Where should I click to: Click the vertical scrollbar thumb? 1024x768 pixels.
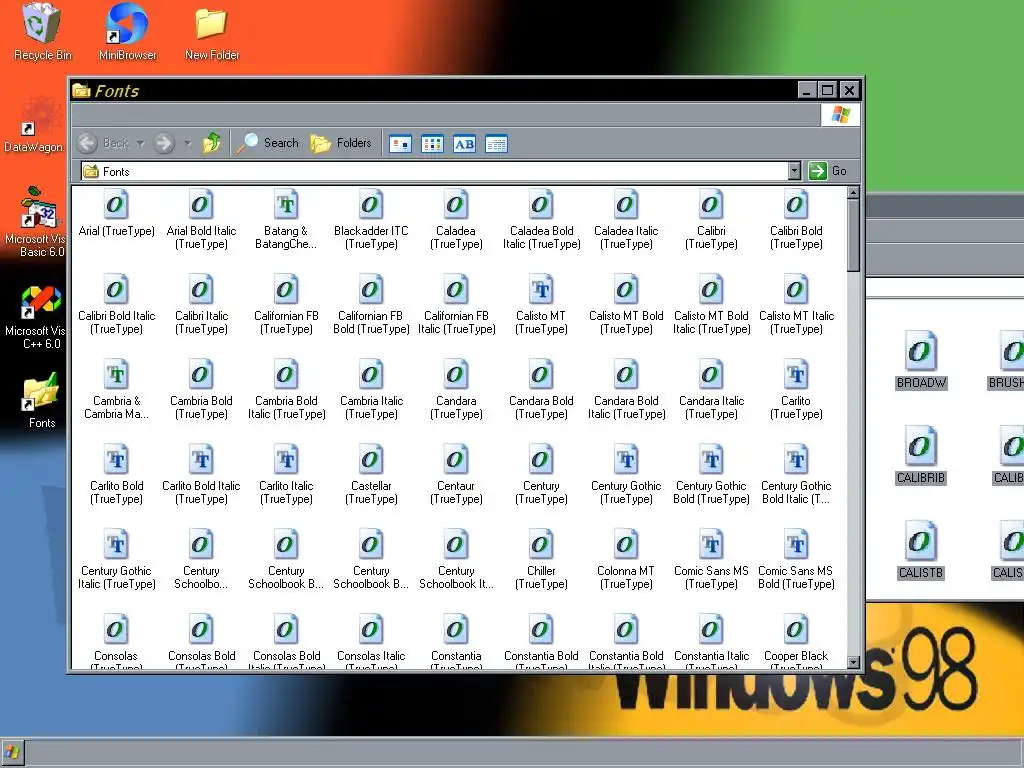point(853,235)
